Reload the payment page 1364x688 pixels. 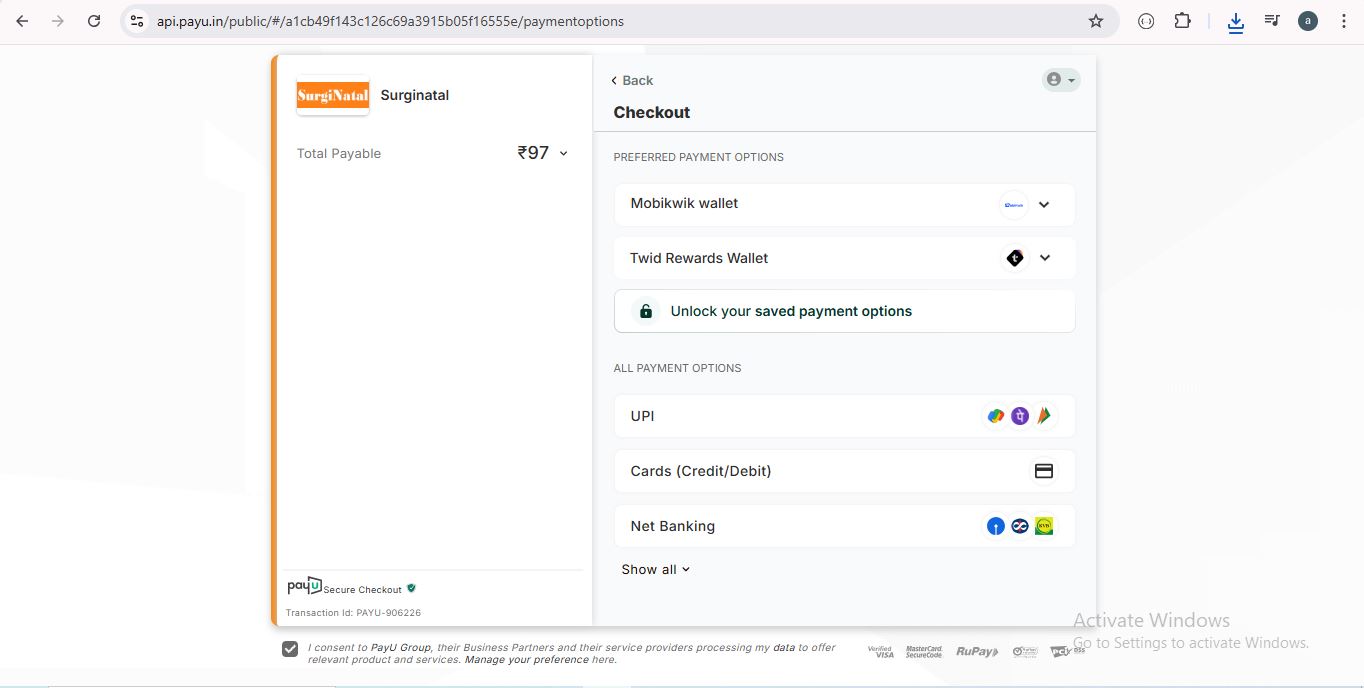click(x=94, y=21)
